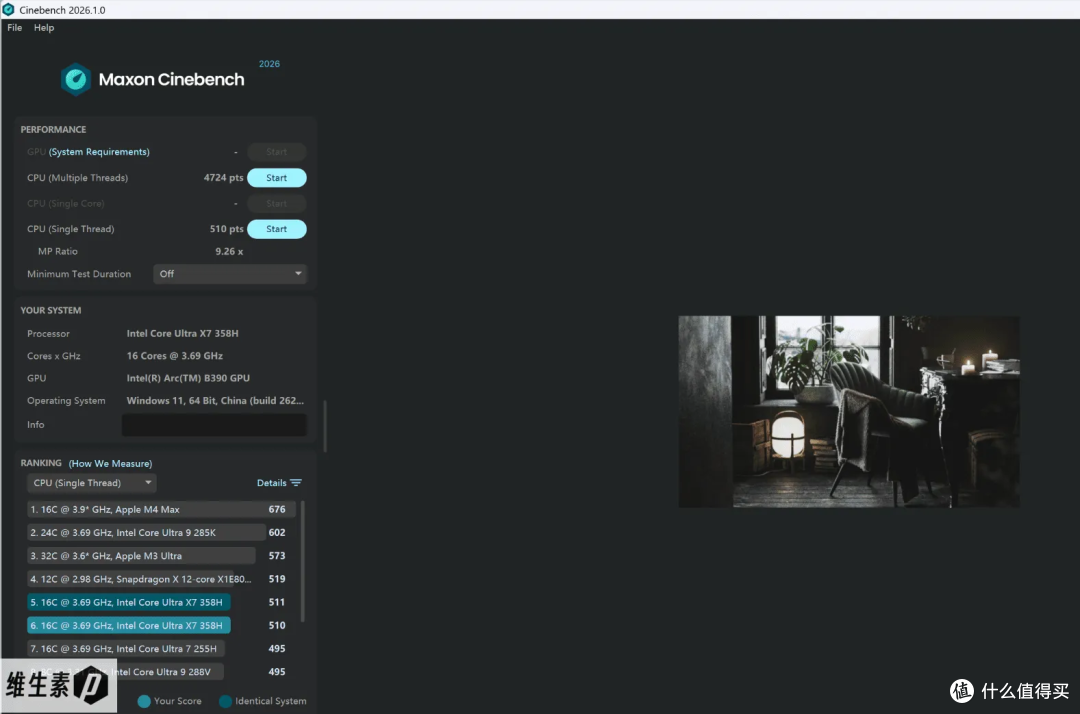This screenshot has height=714, width=1080.
Task: Click the PERFORMANCE section header
Action: (53, 129)
